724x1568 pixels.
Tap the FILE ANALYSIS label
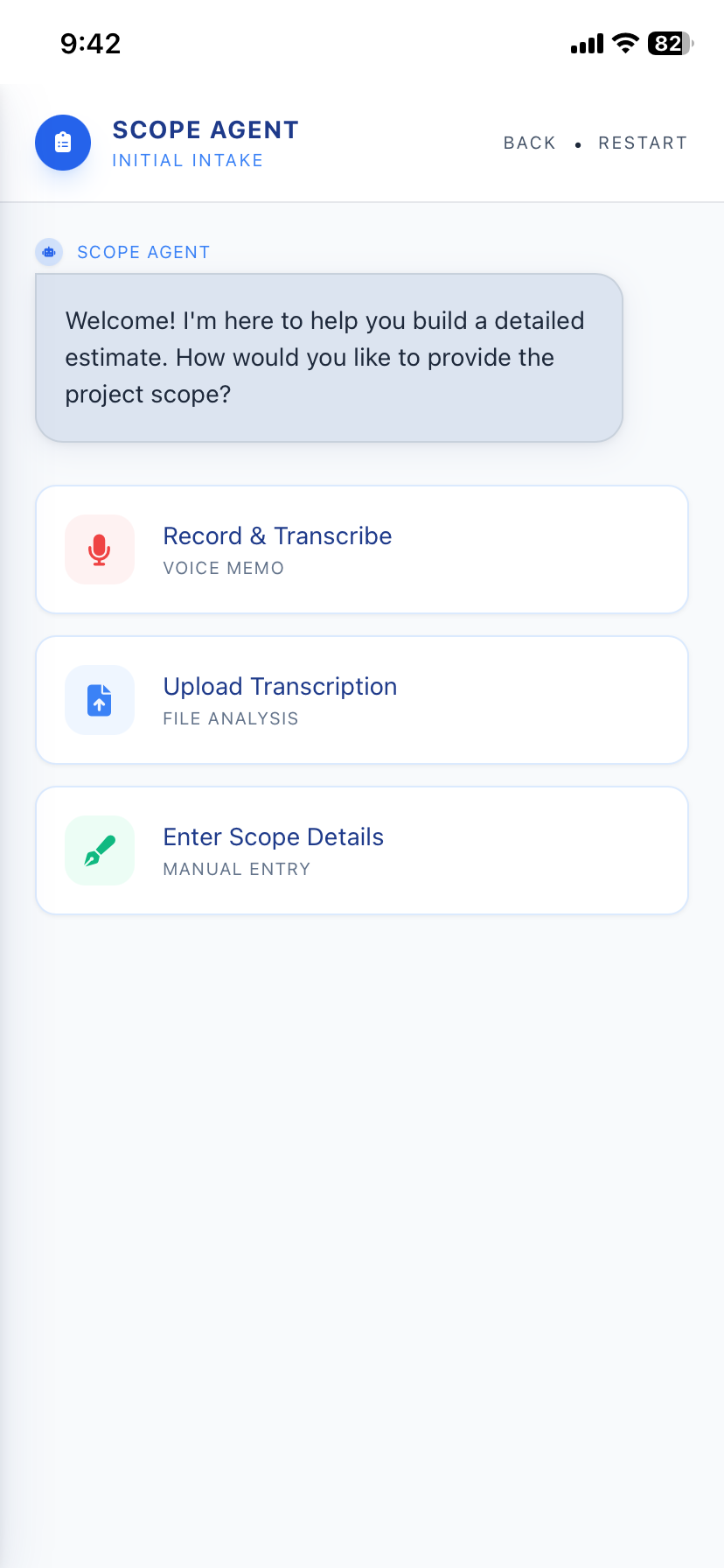coord(231,718)
